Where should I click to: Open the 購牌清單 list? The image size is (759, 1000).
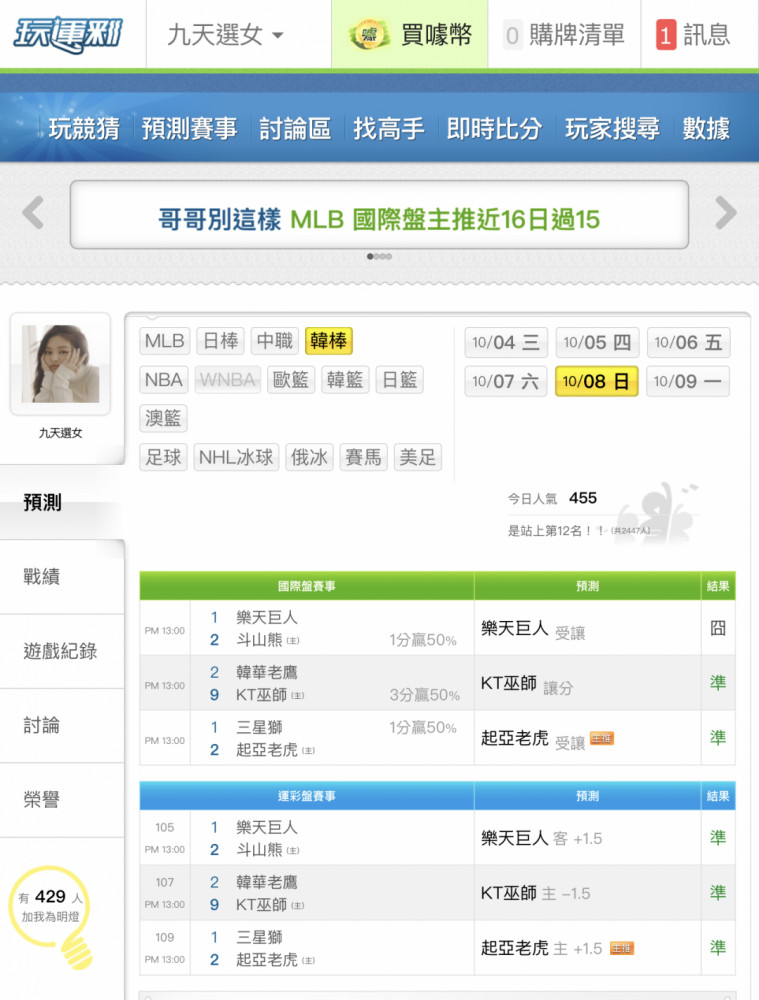564,34
